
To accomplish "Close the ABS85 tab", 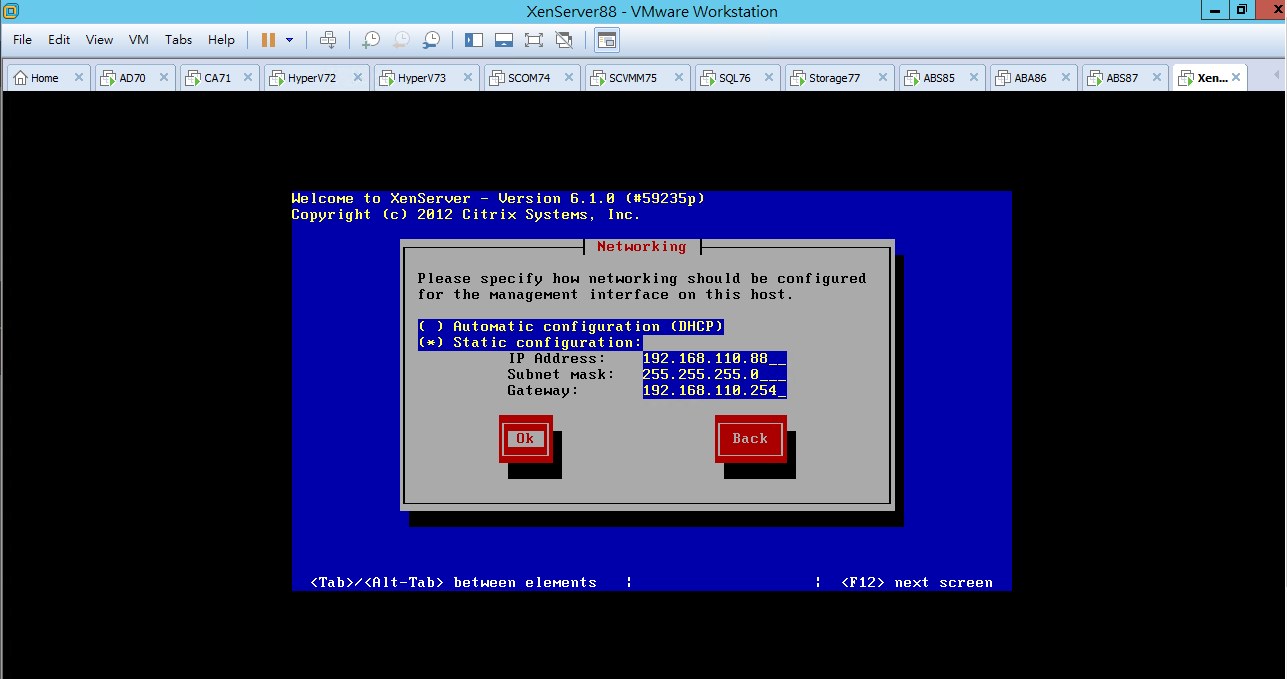I will click(975, 78).
